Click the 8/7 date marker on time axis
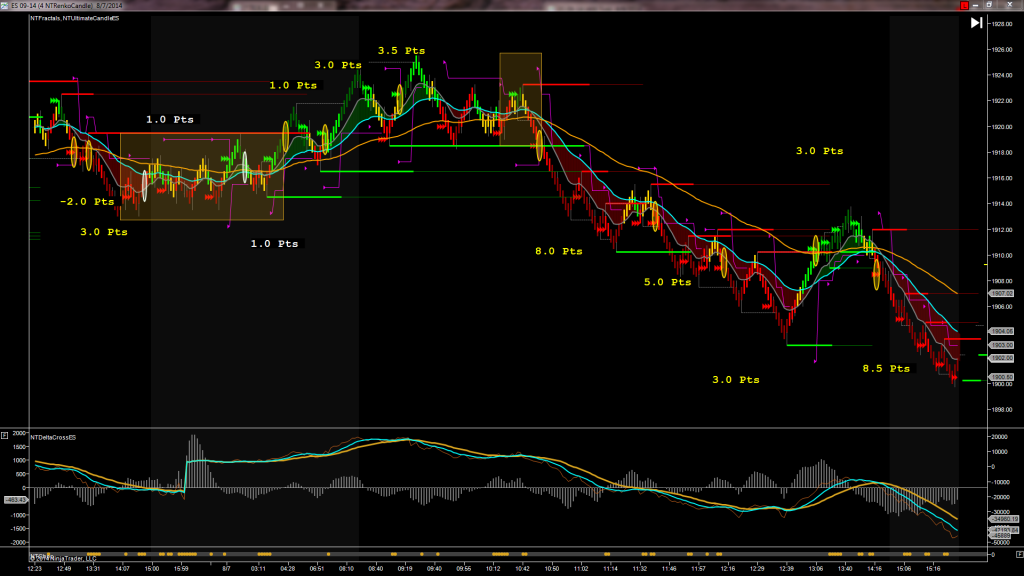 [227, 567]
